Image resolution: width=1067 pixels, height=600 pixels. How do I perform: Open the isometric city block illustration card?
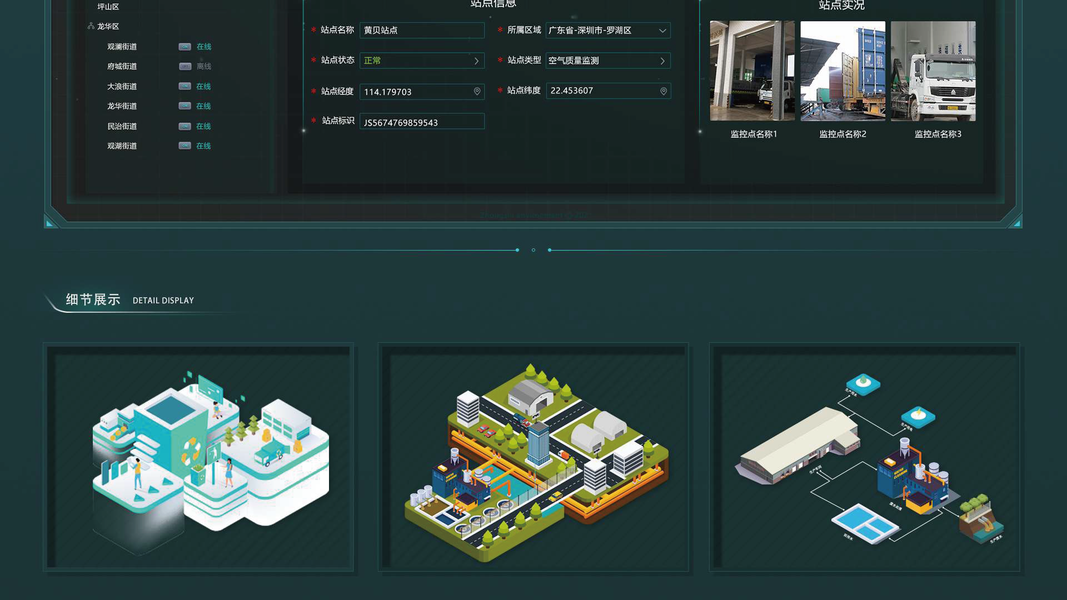[534, 457]
